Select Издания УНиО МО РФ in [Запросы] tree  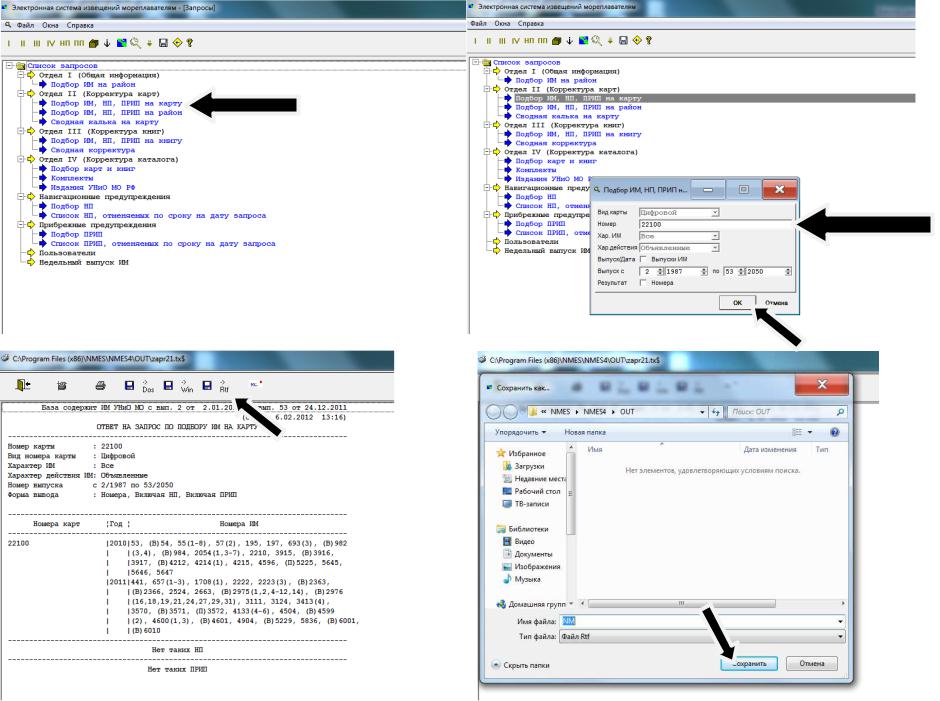tap(93, 187)
